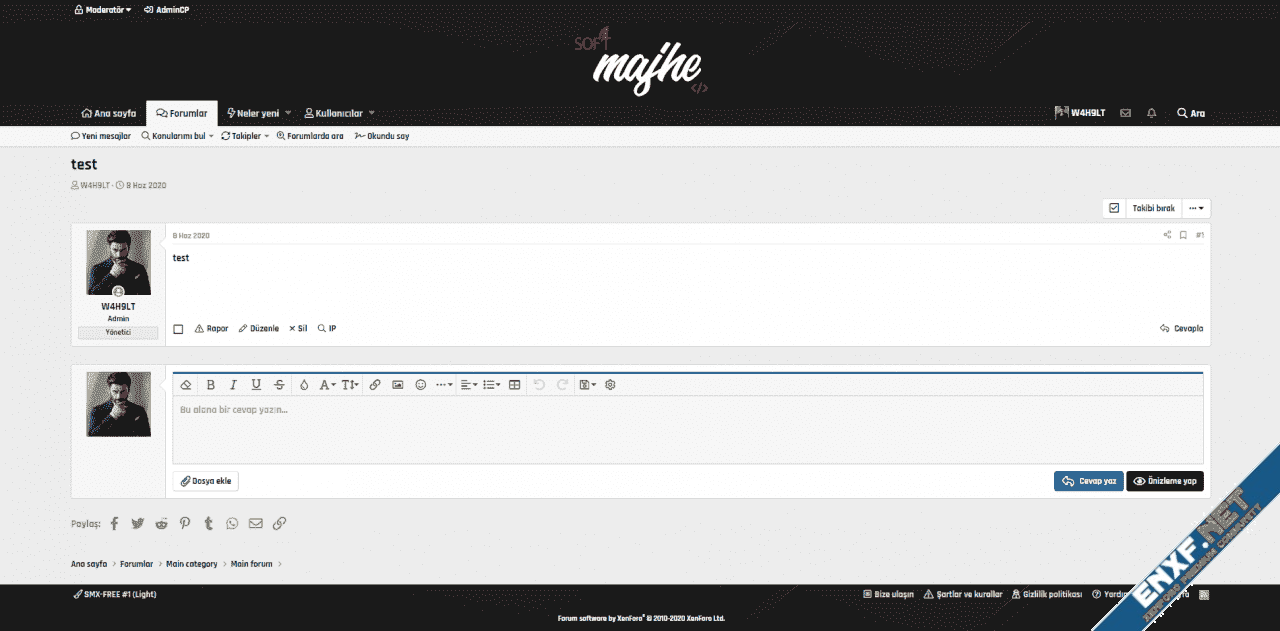This screenshot has width=1280, height=631.
Task: Expand the thread tools ellipsis menu
Action: pos(1196,208)
